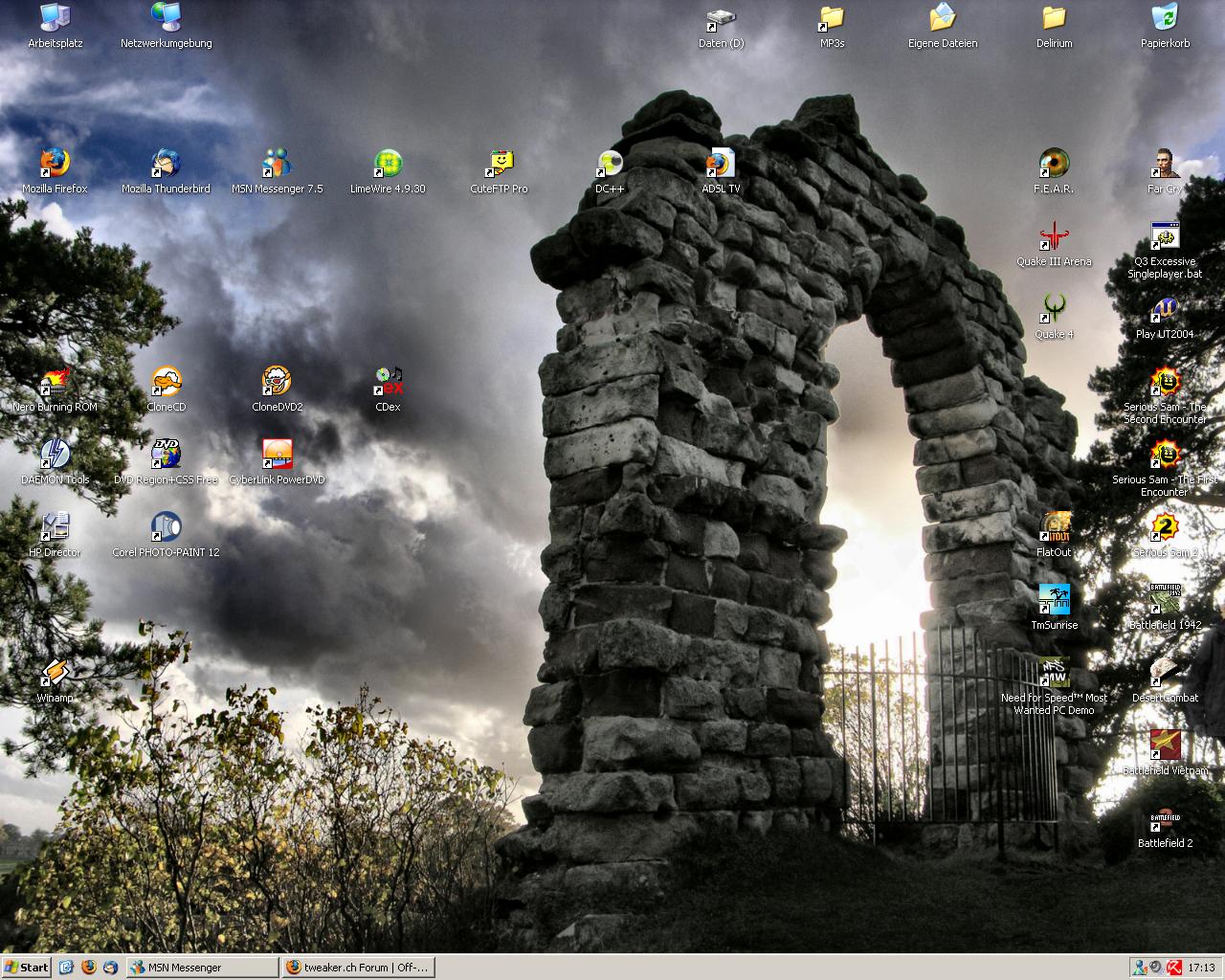
Task: Click the F.E.A.R. game shortcut
Action: [1054, 165]
